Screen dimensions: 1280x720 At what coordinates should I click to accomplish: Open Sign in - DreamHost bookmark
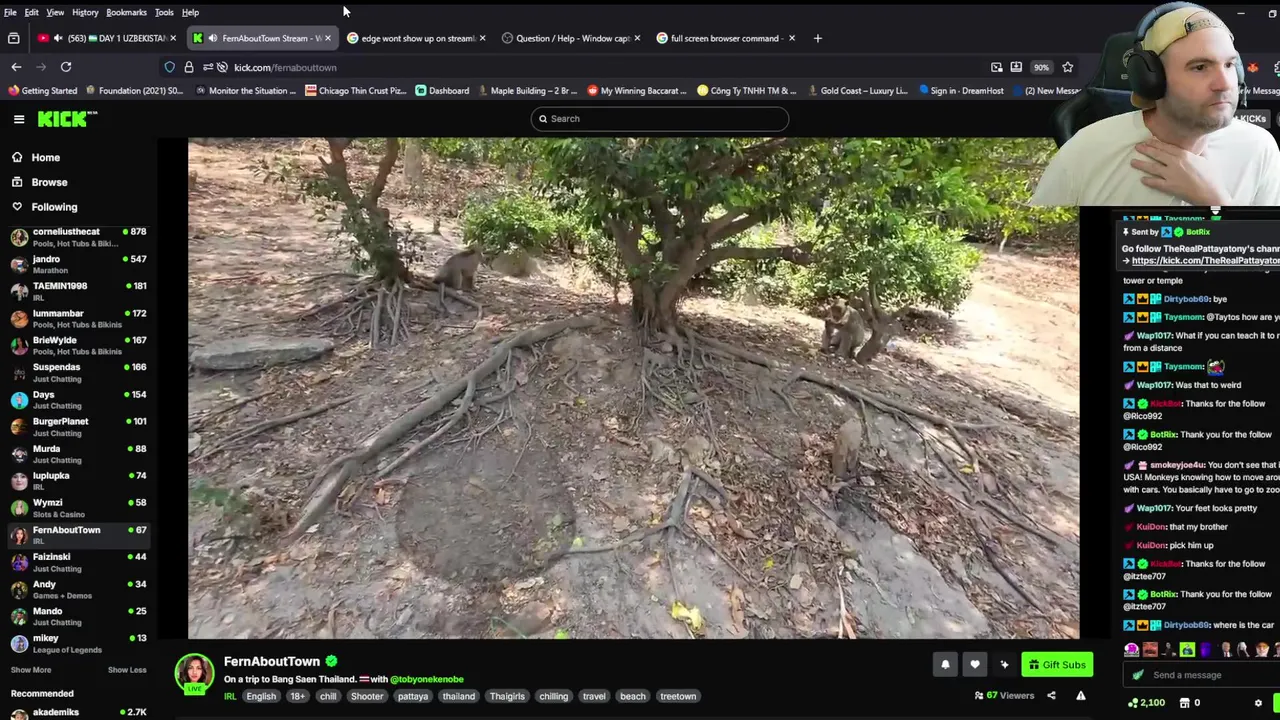(x=960, y=91)
